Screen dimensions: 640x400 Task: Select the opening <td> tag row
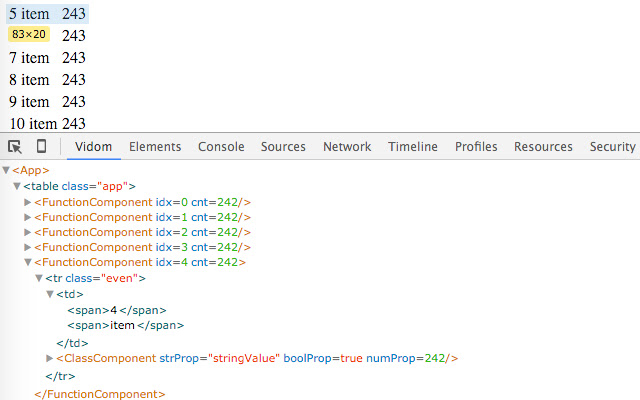[x=70, y=294]
